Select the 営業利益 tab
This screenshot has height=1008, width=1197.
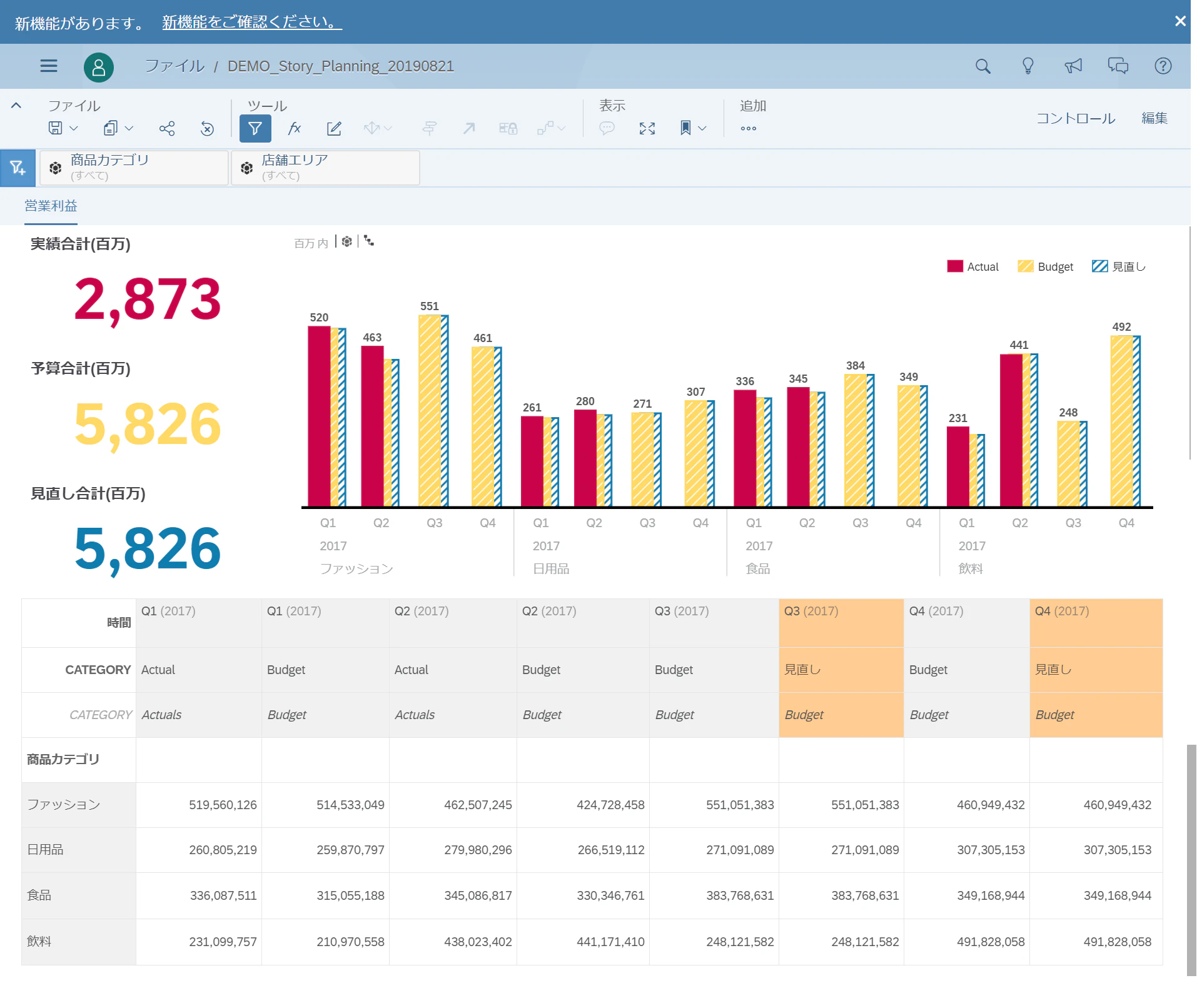coord(51,206)
